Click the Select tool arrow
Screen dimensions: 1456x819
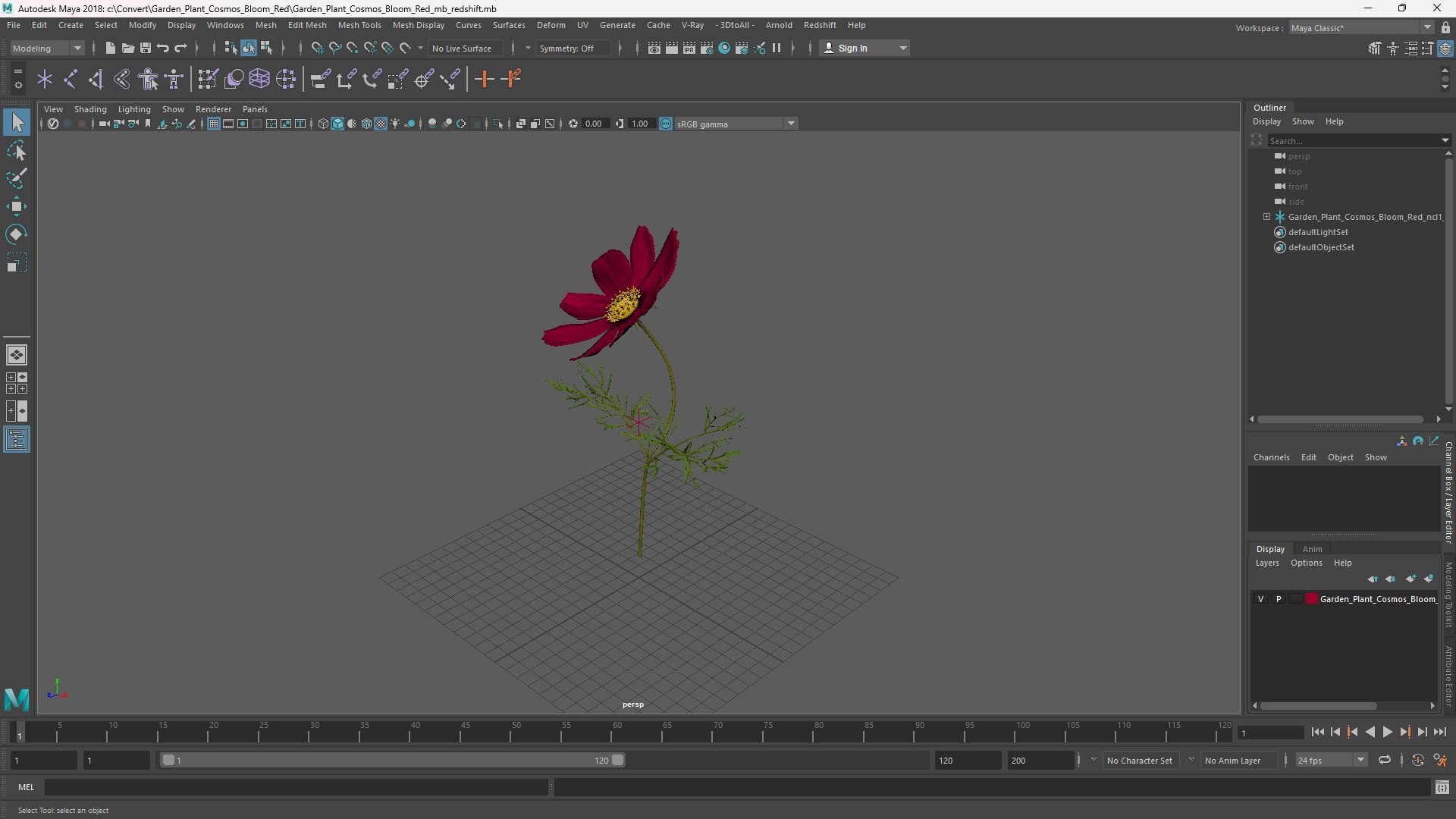(17, 122)
